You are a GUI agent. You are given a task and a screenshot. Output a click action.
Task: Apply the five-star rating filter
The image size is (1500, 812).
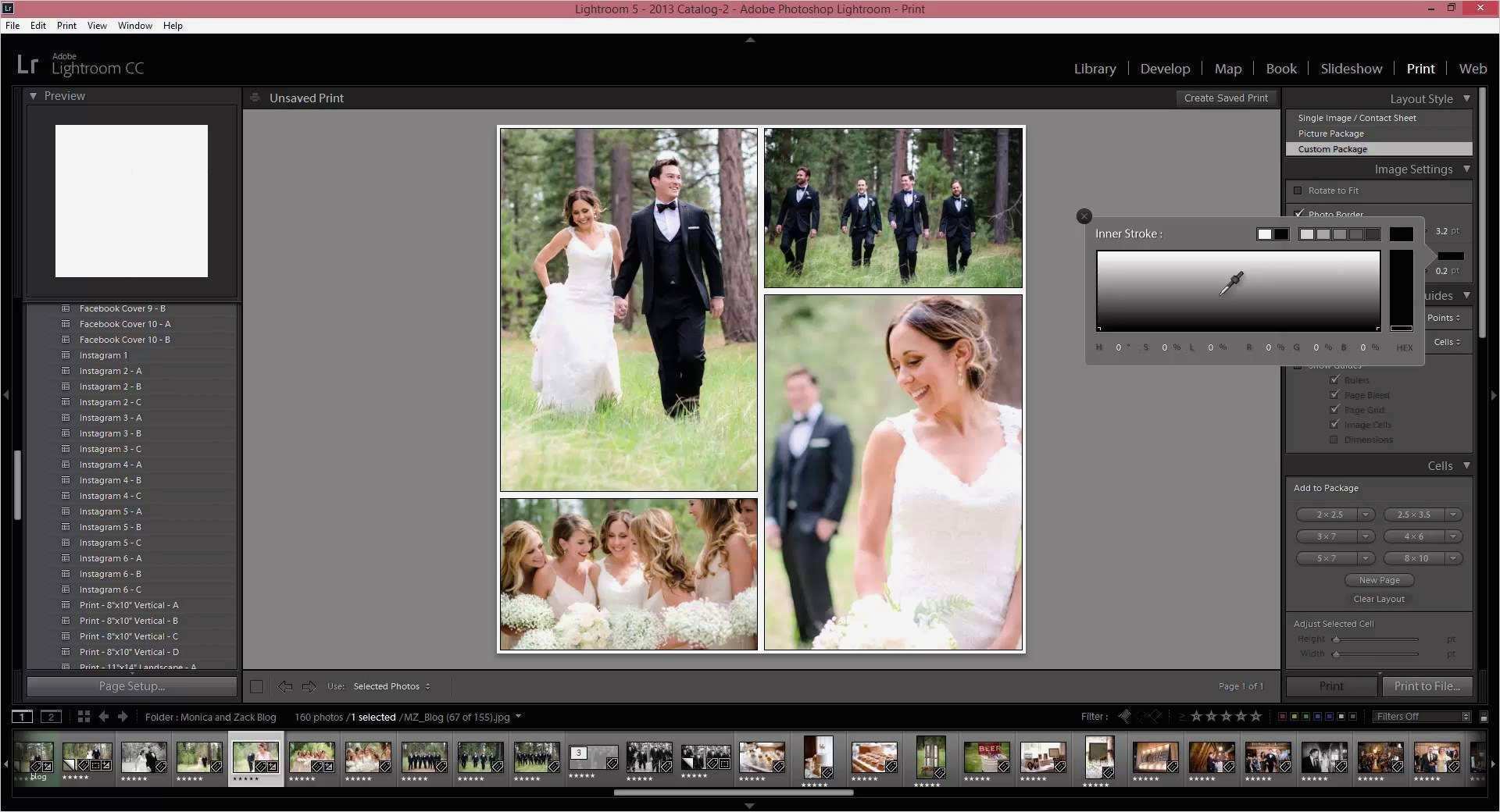(1255, 716)
